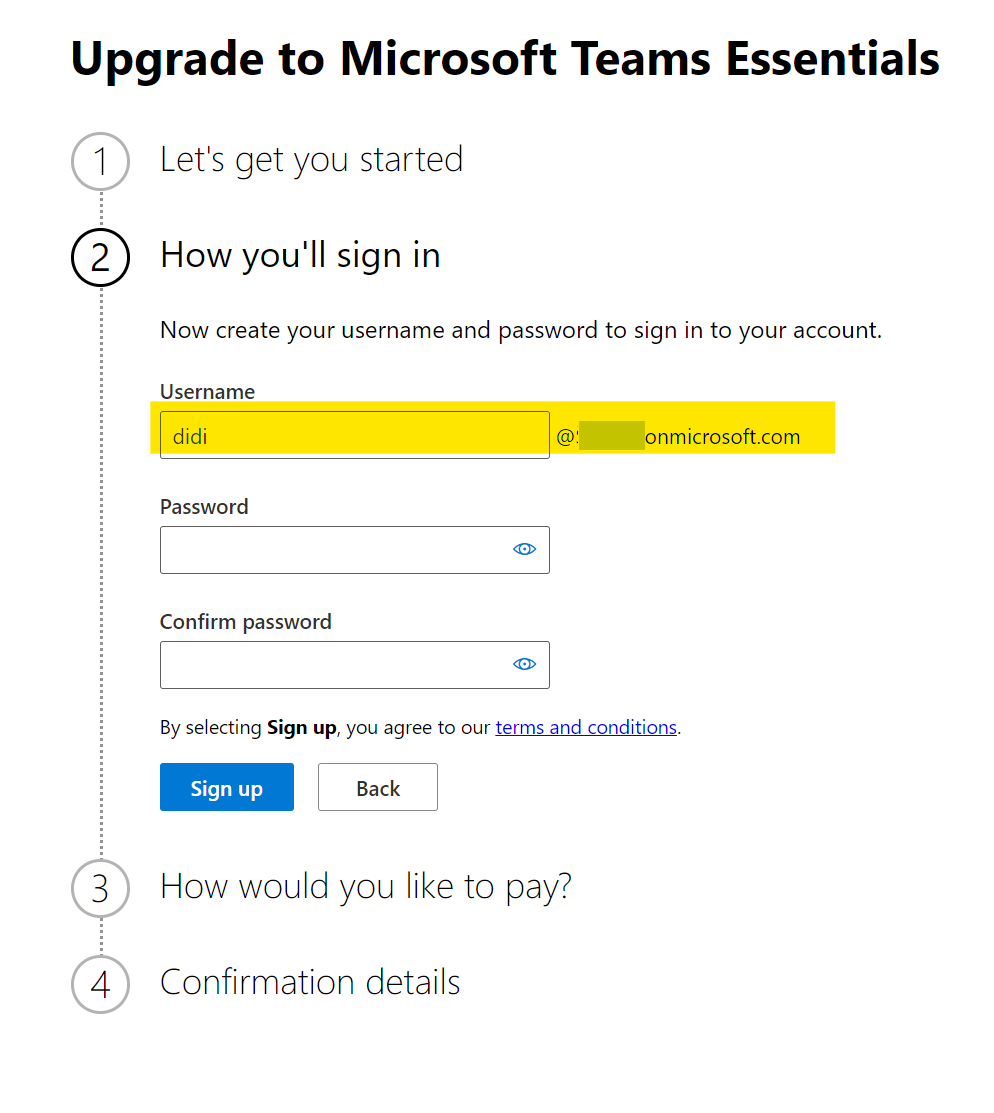Click the Username field containing didi
994x1113 pixels.
point(354,435)
